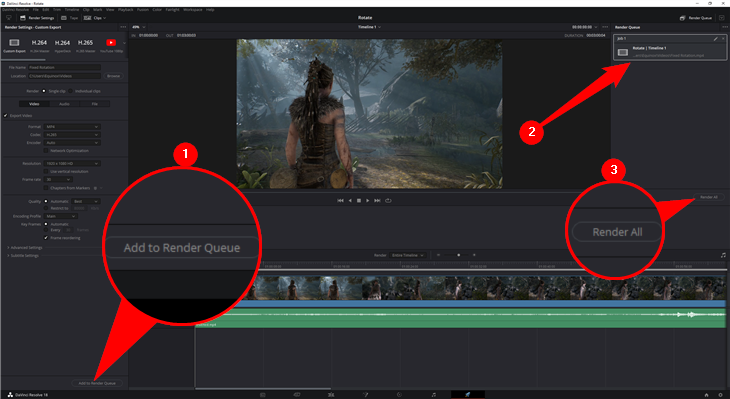Jump to the first frame
The width and height of the screenshot is (730, 399).
340,201
